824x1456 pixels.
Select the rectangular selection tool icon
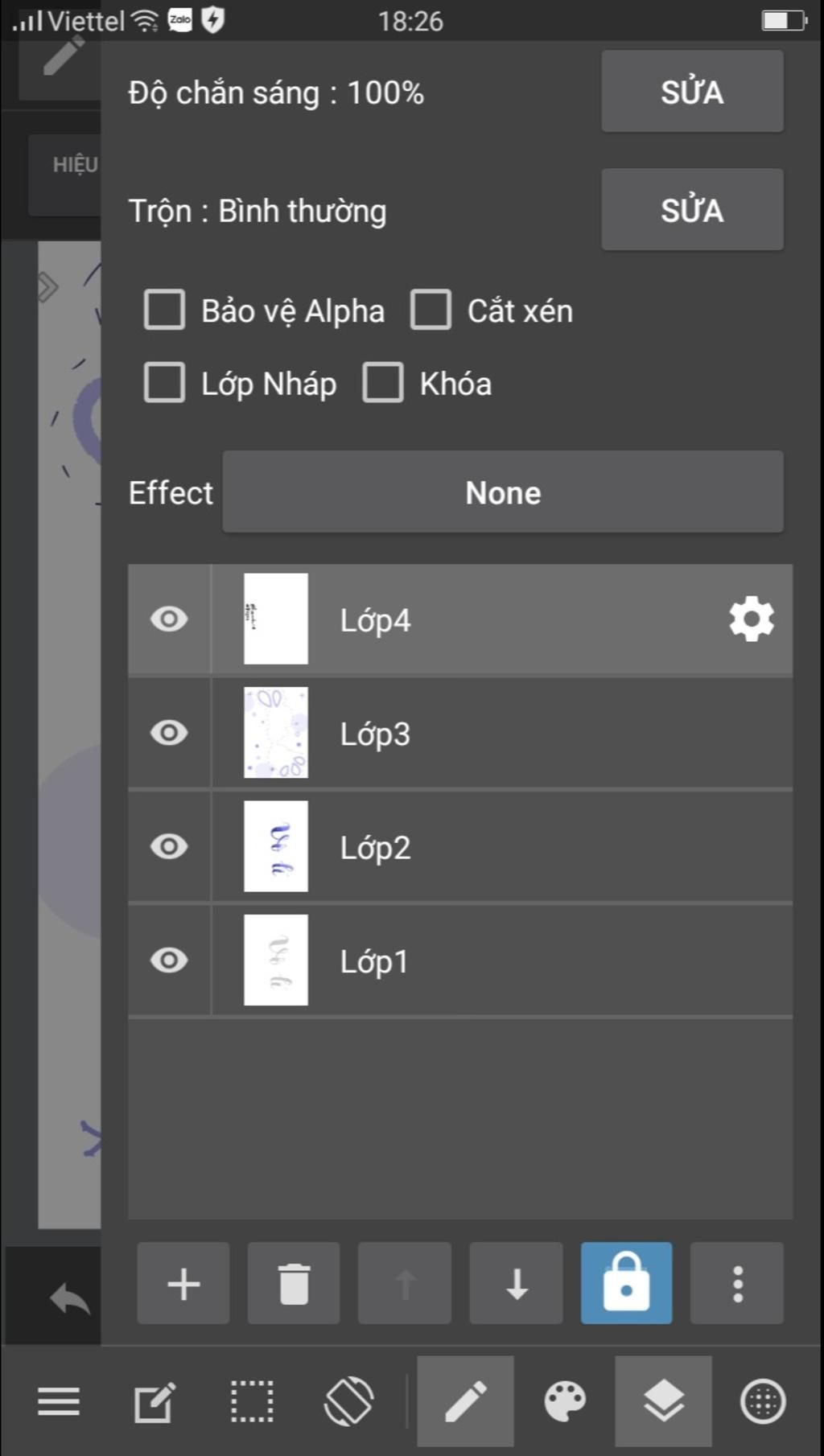click(252, 1401)
